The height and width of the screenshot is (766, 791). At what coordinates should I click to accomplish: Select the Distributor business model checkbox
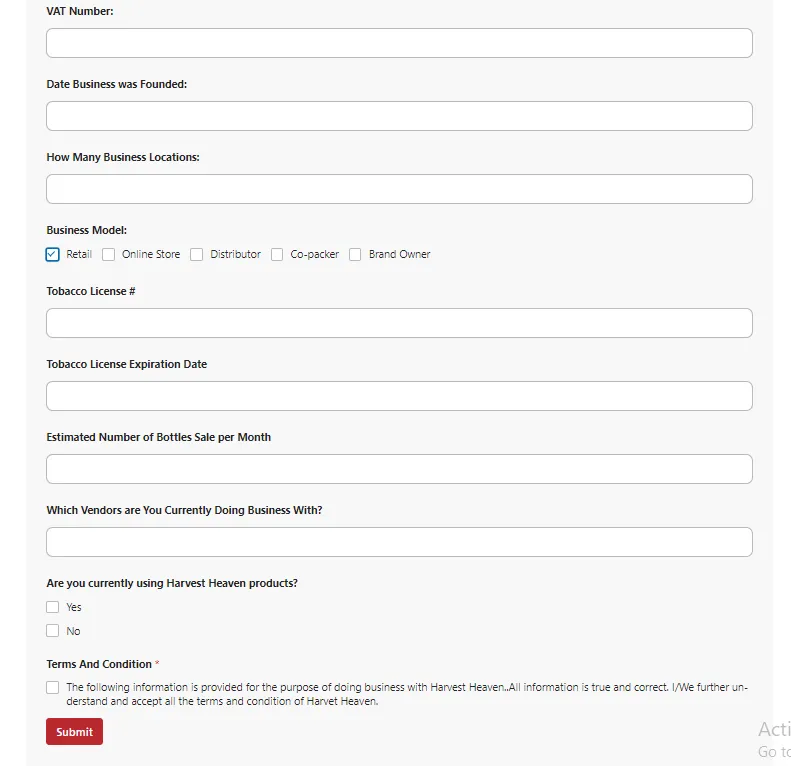pos(197,254)
